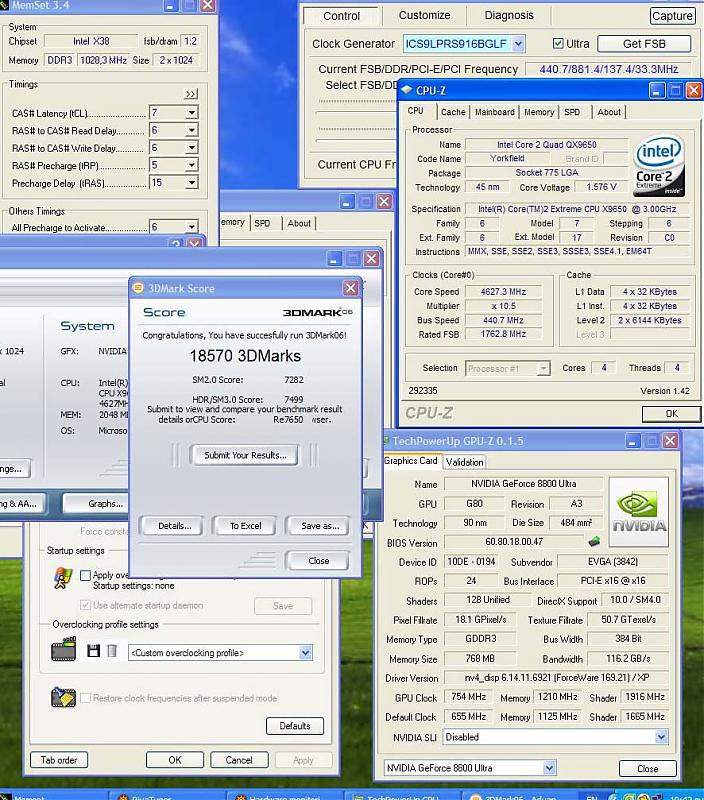Open the Mainboard tab in CPU-Z

pyautogui.click(x=494, y=112)
